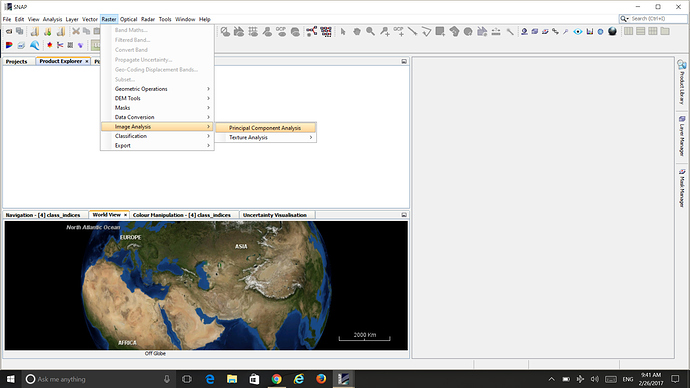Click the graph builder icon
Screen dimensions: 690x388
(312, 32)
